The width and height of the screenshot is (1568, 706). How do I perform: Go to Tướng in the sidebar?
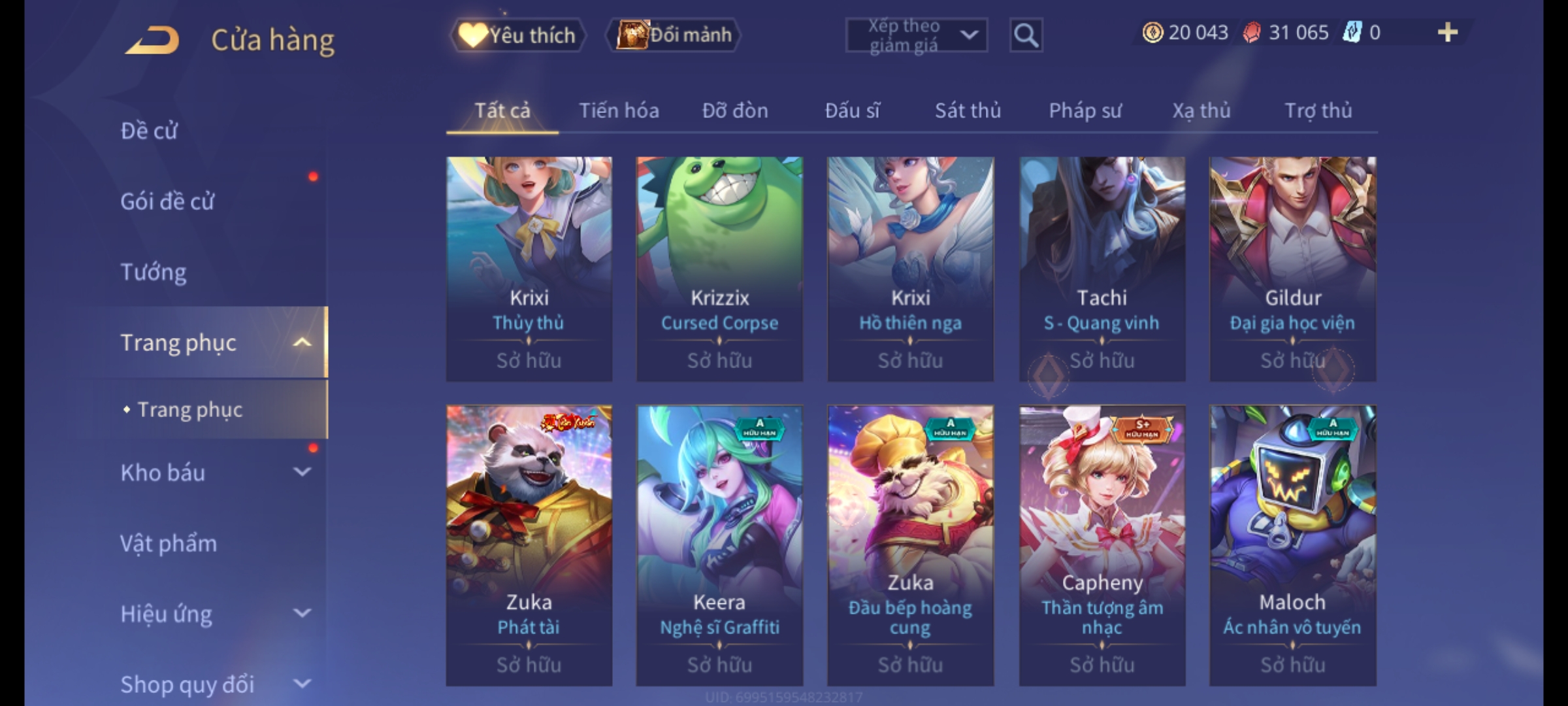pos(153,272)
